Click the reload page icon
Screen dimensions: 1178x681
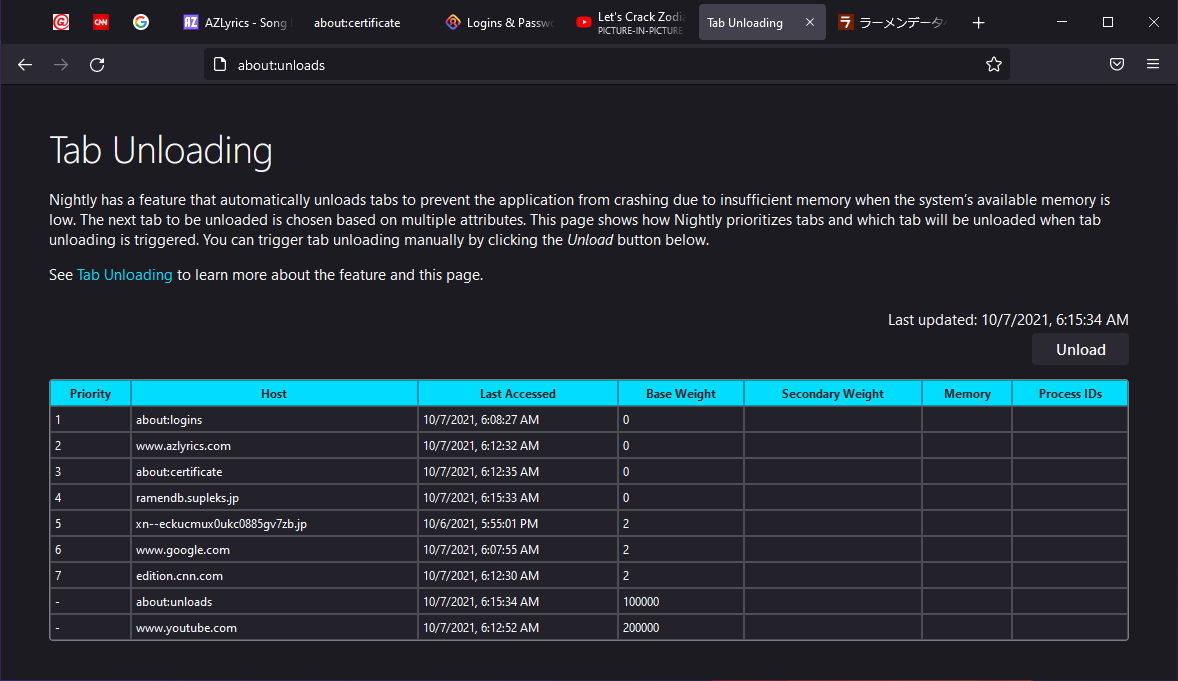click(x=97, y=65)
